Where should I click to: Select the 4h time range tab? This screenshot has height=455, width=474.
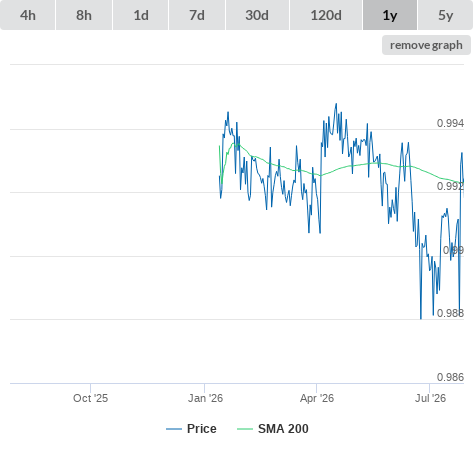[x=28, y=15]
